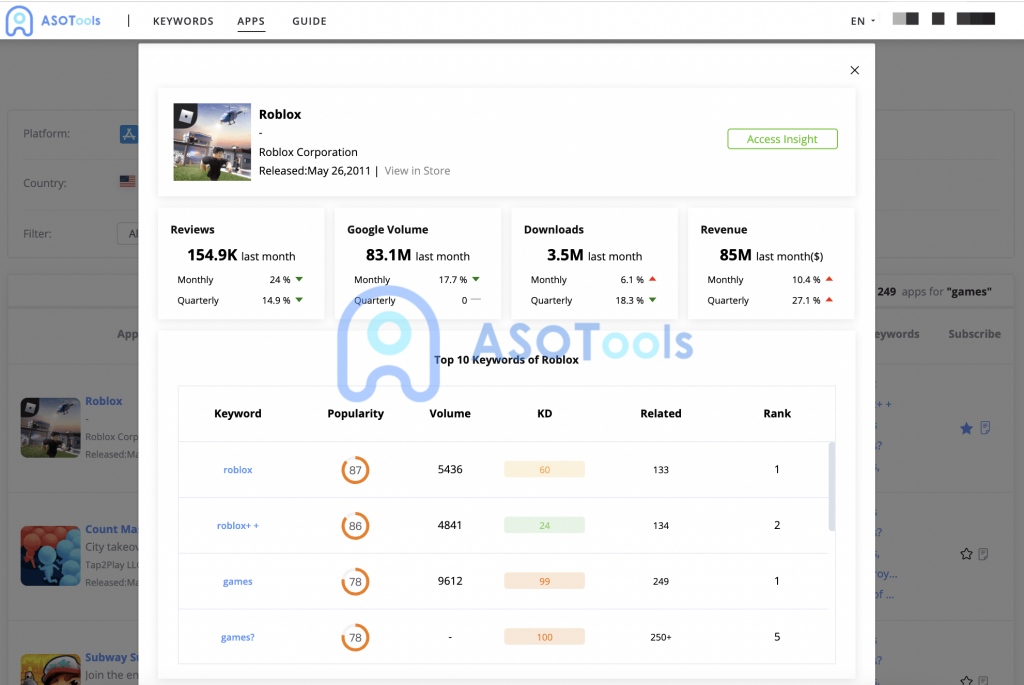Click the green KD 24 difficulty bar
Screen dimensions: 1024x685
coord(545,525)
